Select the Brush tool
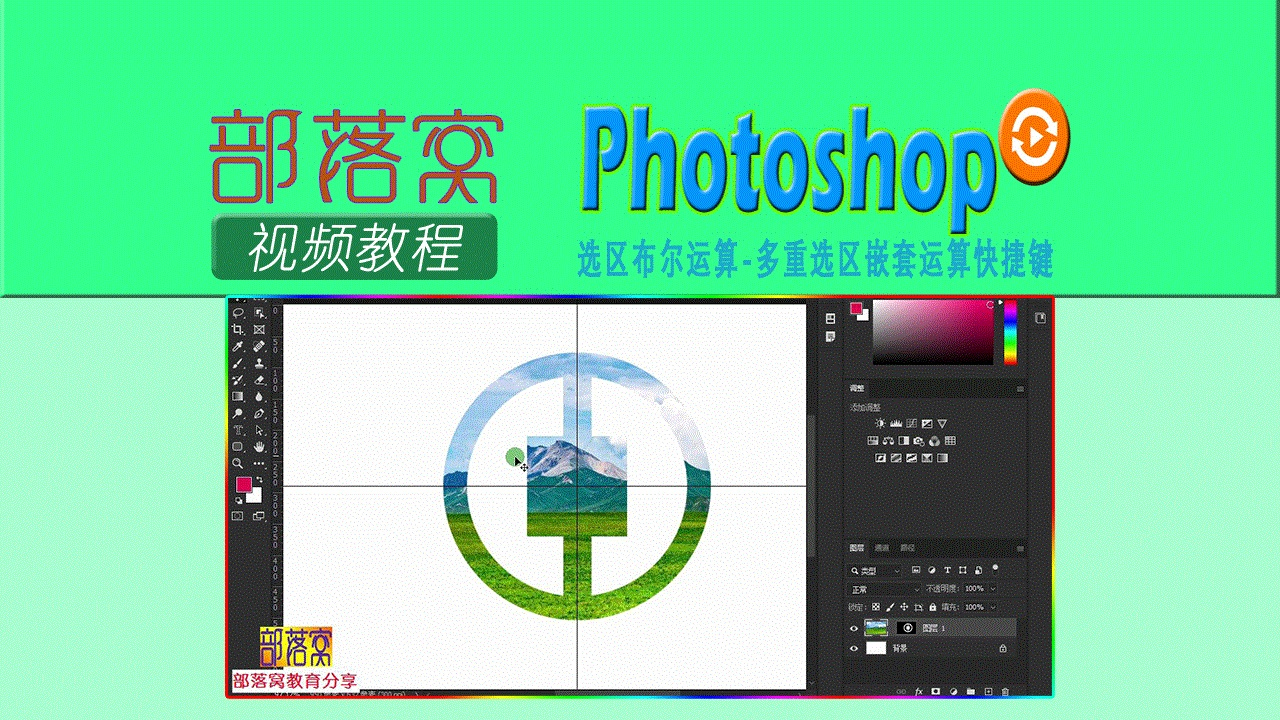The width and height of the screenshot is (1280, 720). coord(238,363)
